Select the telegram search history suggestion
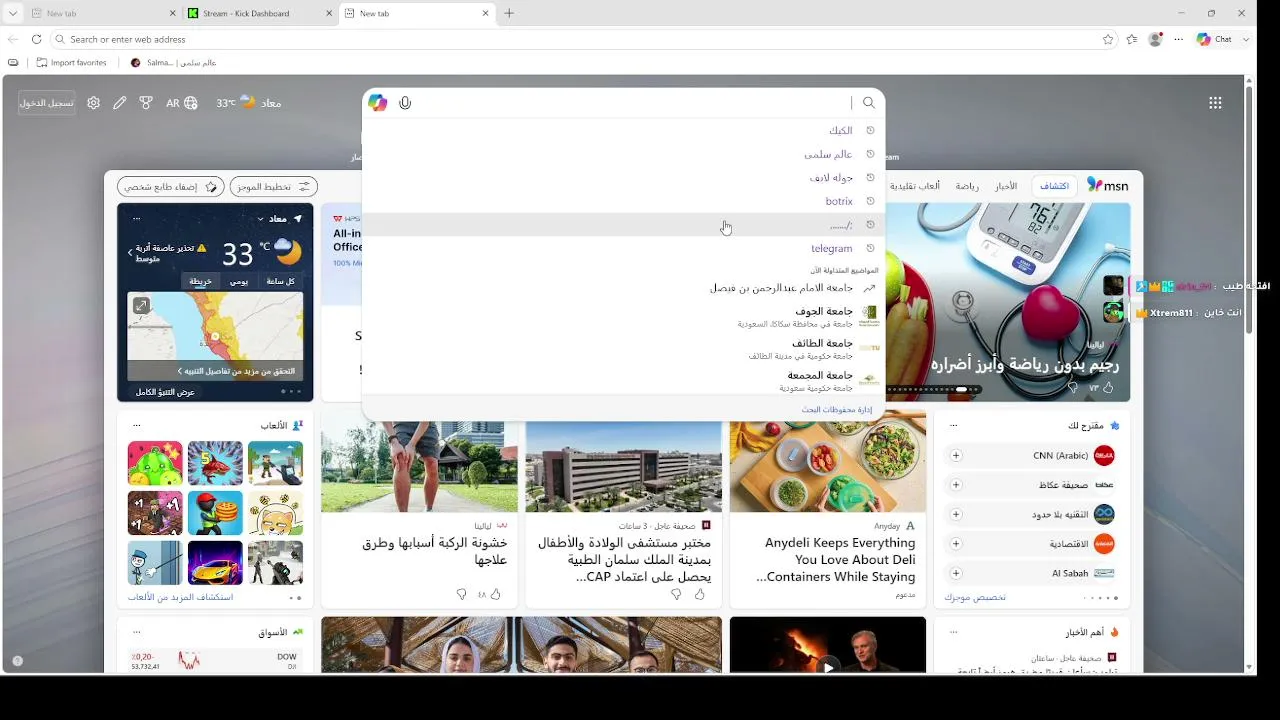Image resolution: width=1280 pixels, height=720 pixels. tap(623, 248)
